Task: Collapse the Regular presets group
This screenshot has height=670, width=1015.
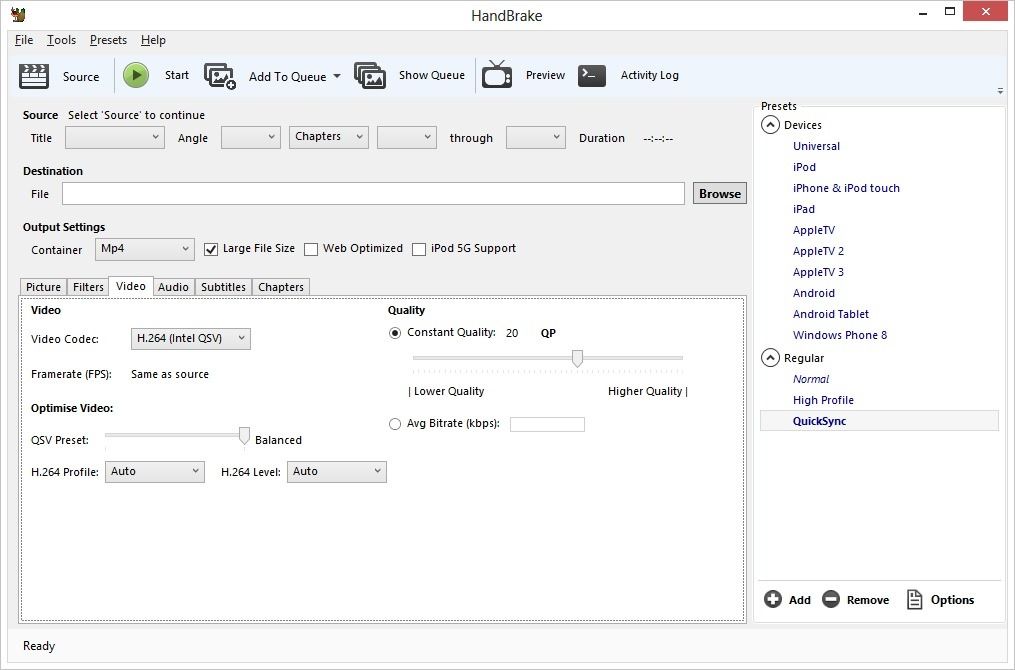Action: (770, 358)
